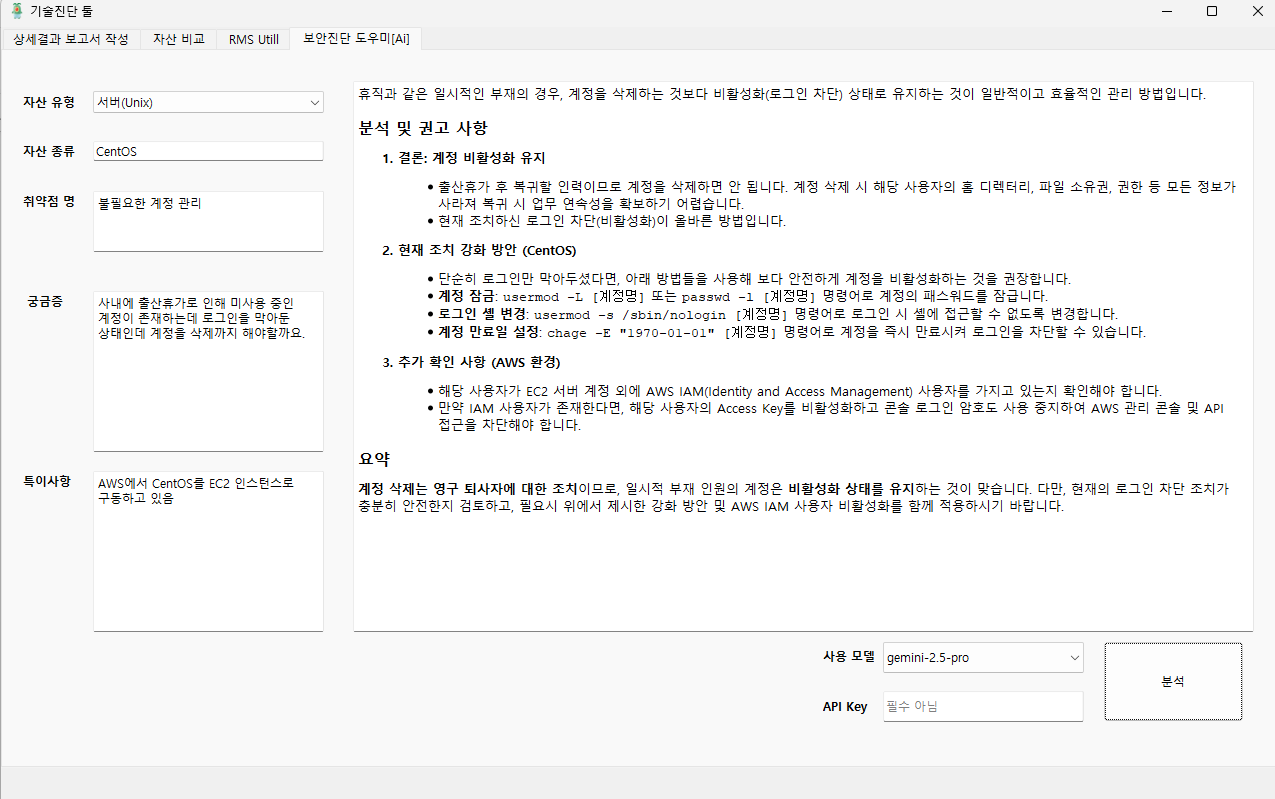Minimize the 기술진단 툴 window

(1166, 11)
